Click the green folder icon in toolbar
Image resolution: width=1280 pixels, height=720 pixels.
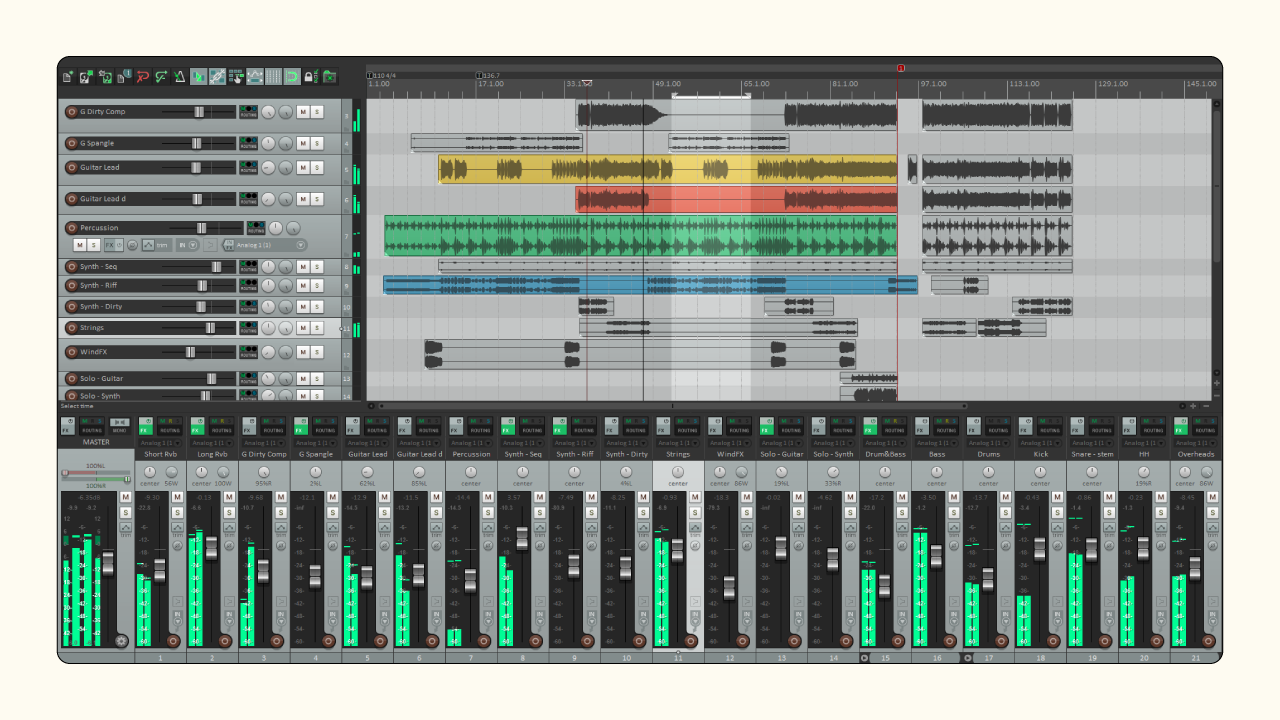[x=329, y=77]
